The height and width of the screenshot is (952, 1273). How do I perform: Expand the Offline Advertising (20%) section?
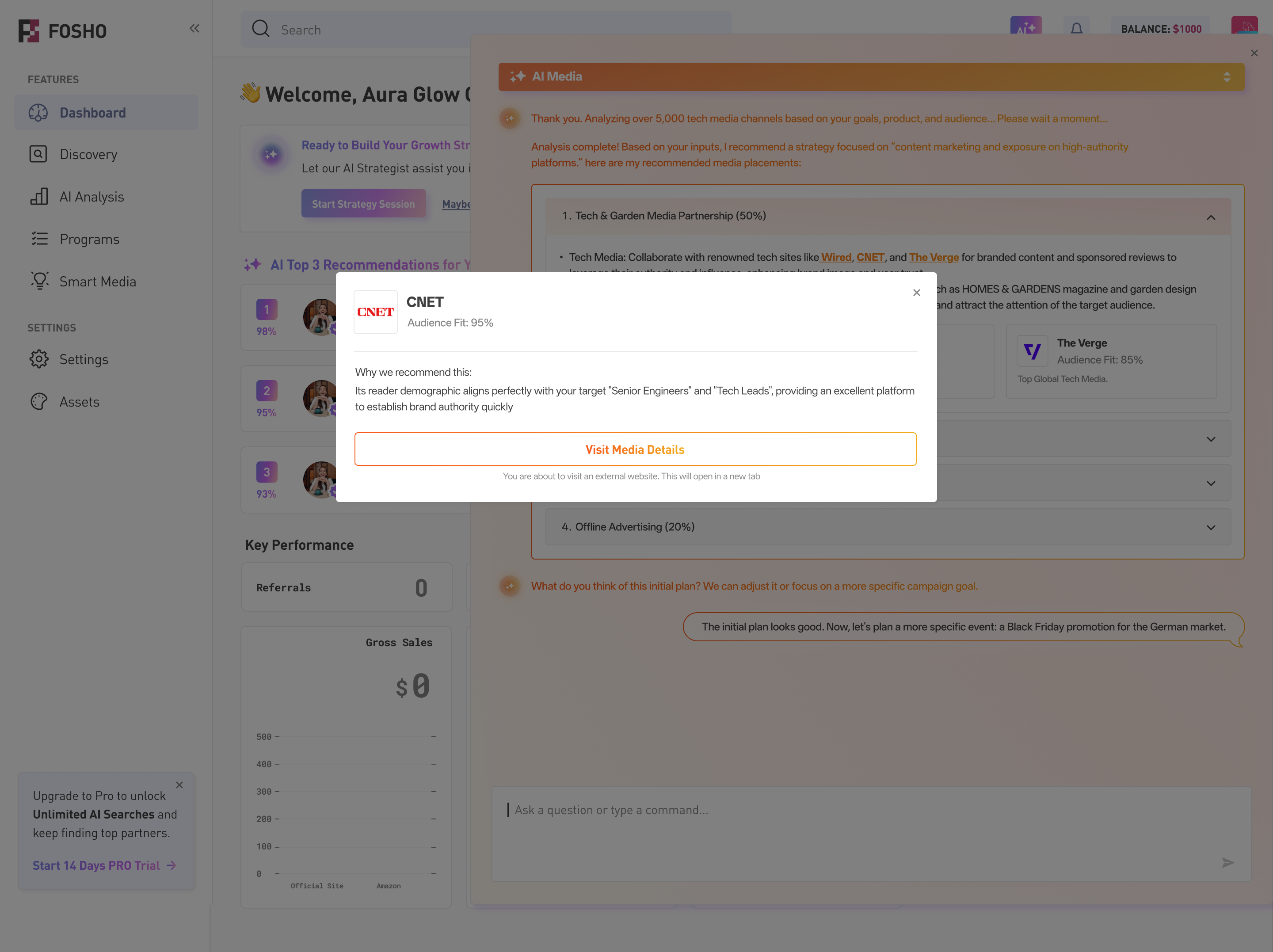click(x=888, y=527)
